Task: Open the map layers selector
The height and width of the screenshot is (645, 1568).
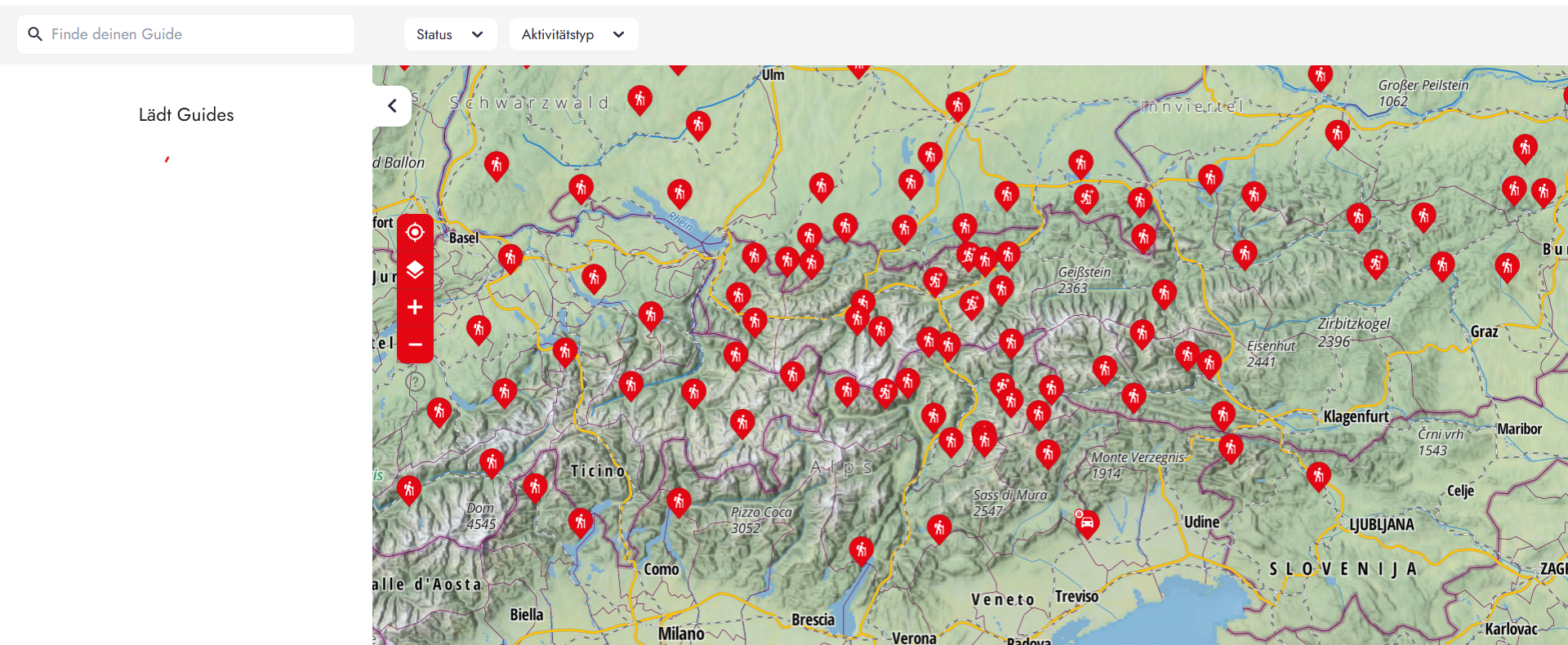Action: coord(415,270)
